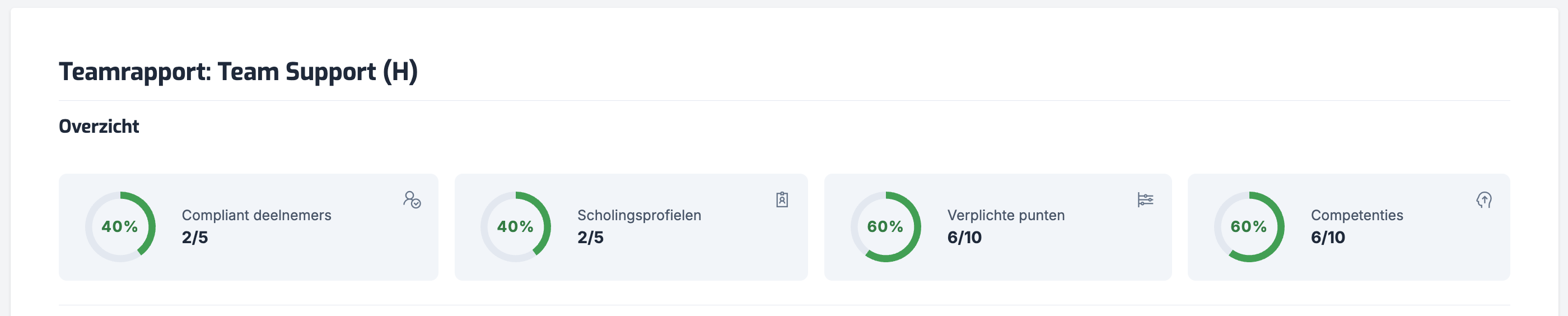Click the 60% text inside Verplichte punten ring
Screen dimensions: 1568x316
885,227
